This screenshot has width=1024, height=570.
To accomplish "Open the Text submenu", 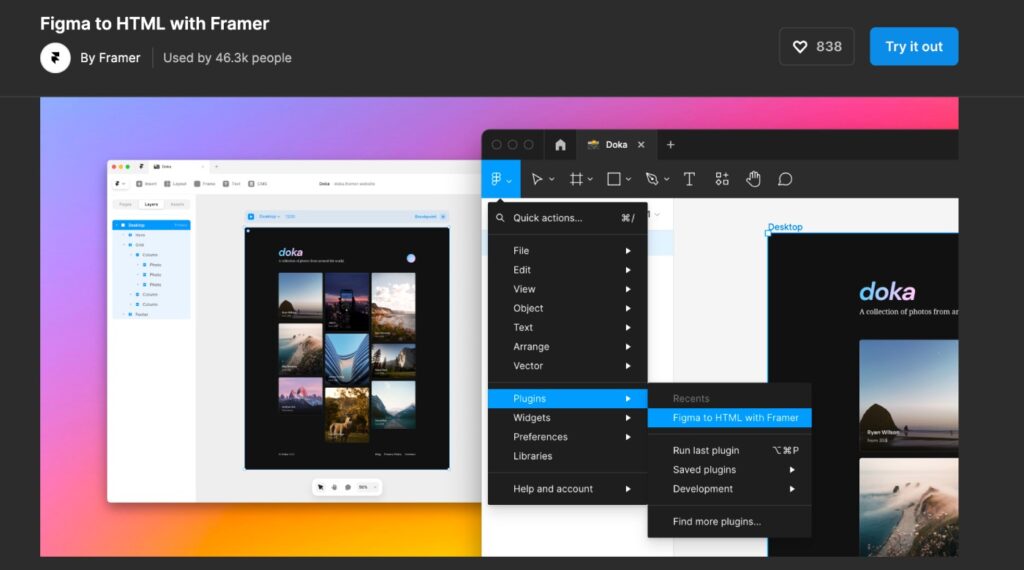I will tap(568, 328).
